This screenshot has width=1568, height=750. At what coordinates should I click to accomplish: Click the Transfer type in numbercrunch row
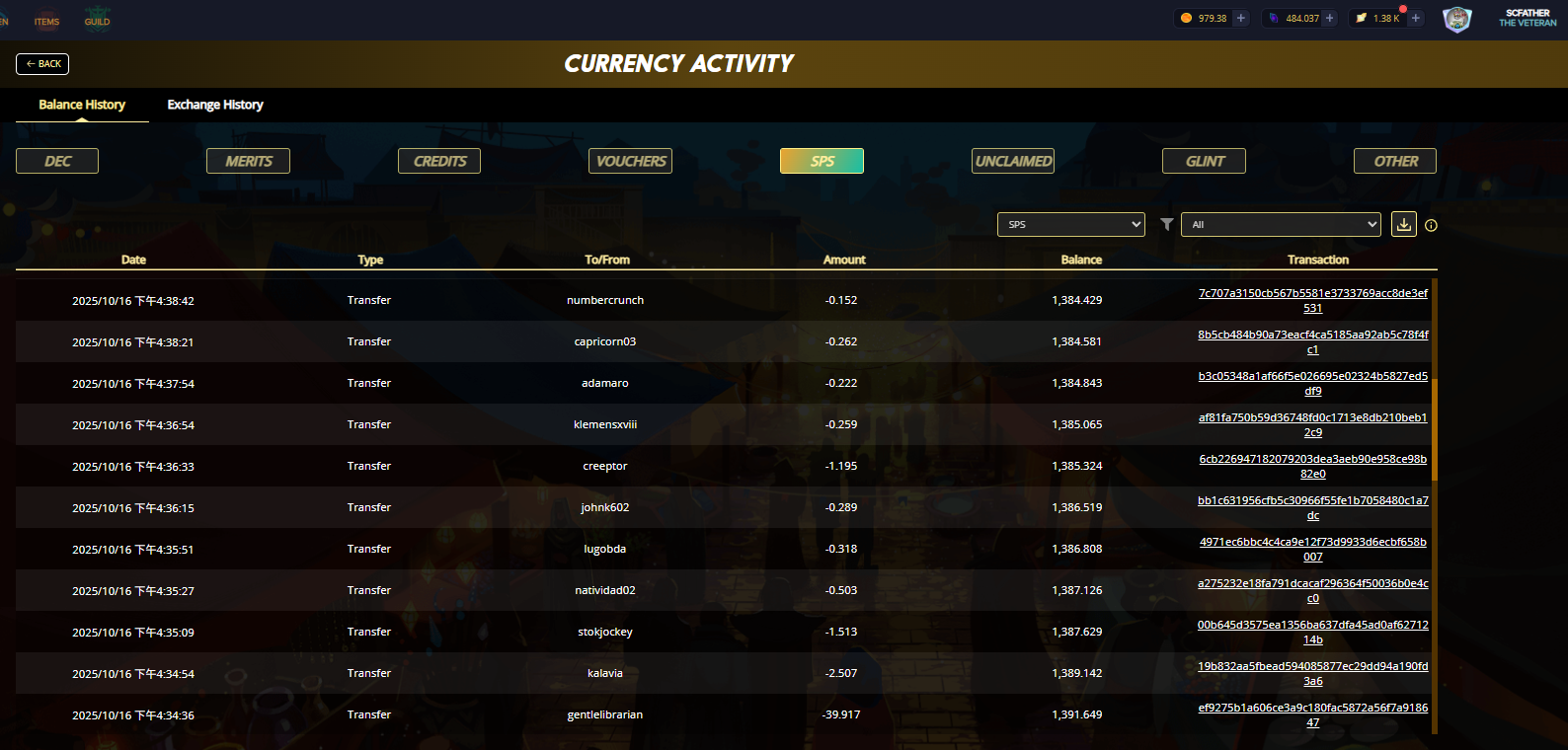pyautogui.click(x=369, y=300)
